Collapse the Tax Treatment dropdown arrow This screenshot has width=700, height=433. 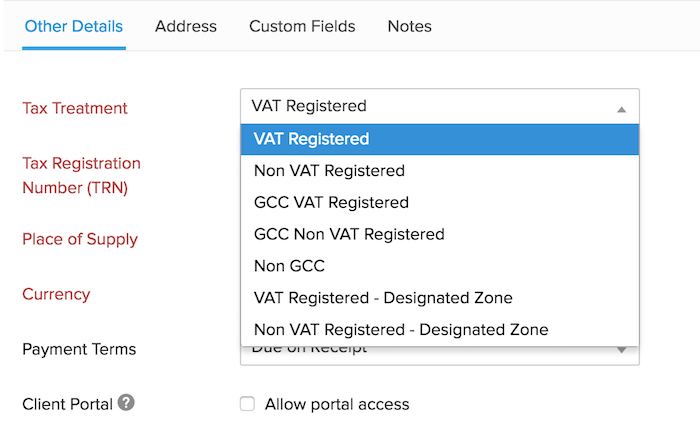point(621,108)
